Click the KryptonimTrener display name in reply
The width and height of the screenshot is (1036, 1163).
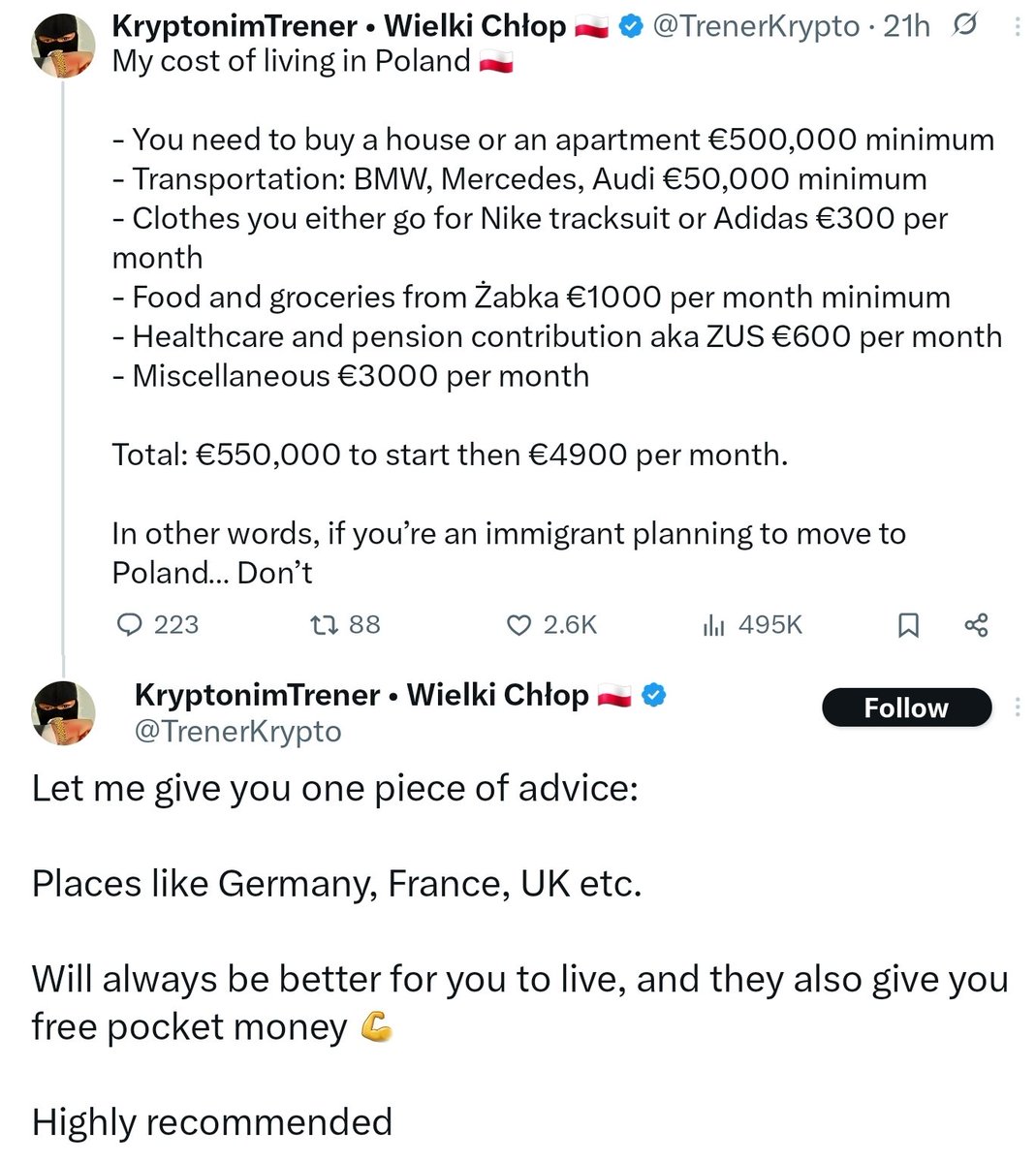361,695
